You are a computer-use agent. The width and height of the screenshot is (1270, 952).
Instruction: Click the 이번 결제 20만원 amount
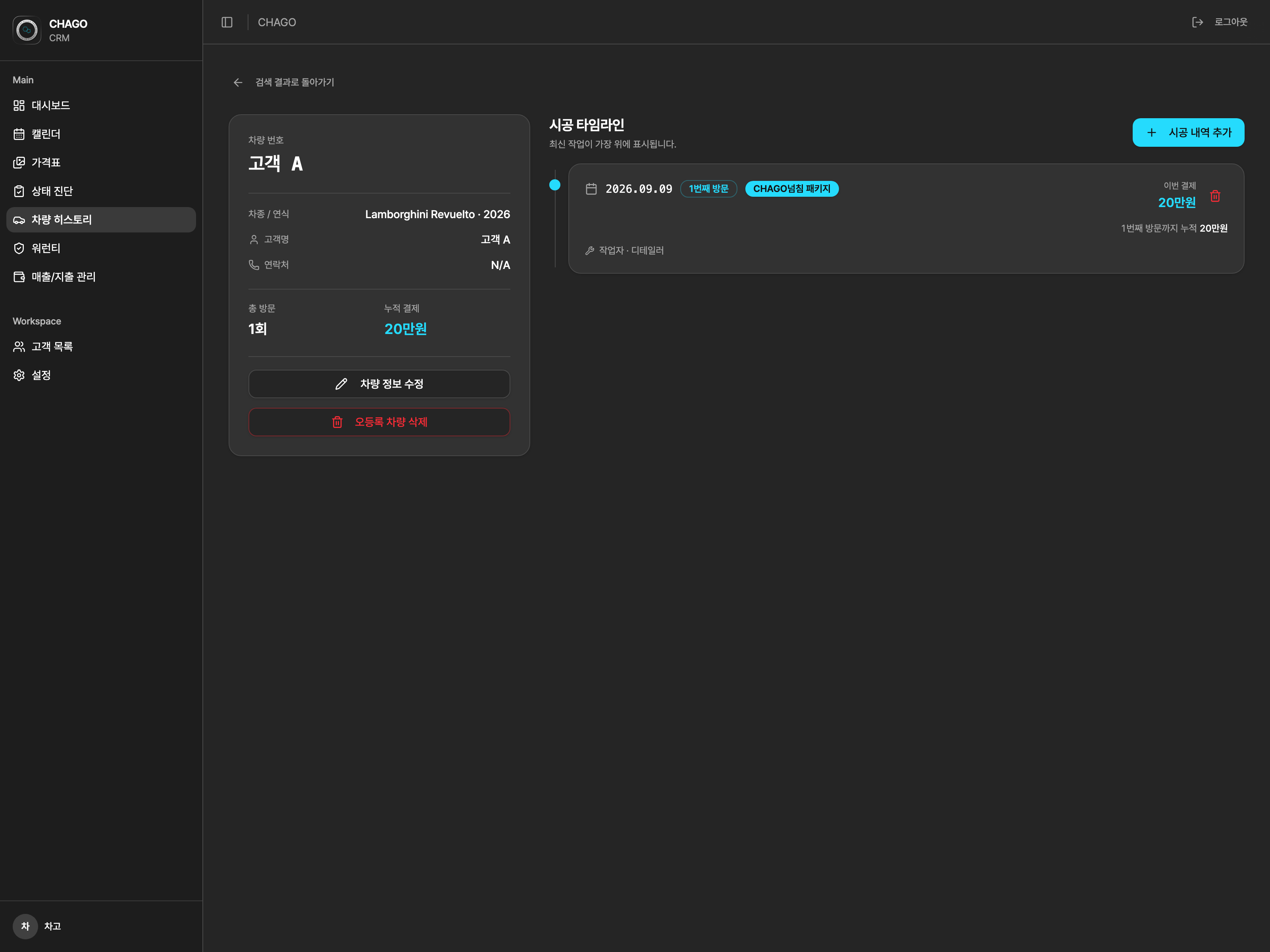[x=1176, y=203]
